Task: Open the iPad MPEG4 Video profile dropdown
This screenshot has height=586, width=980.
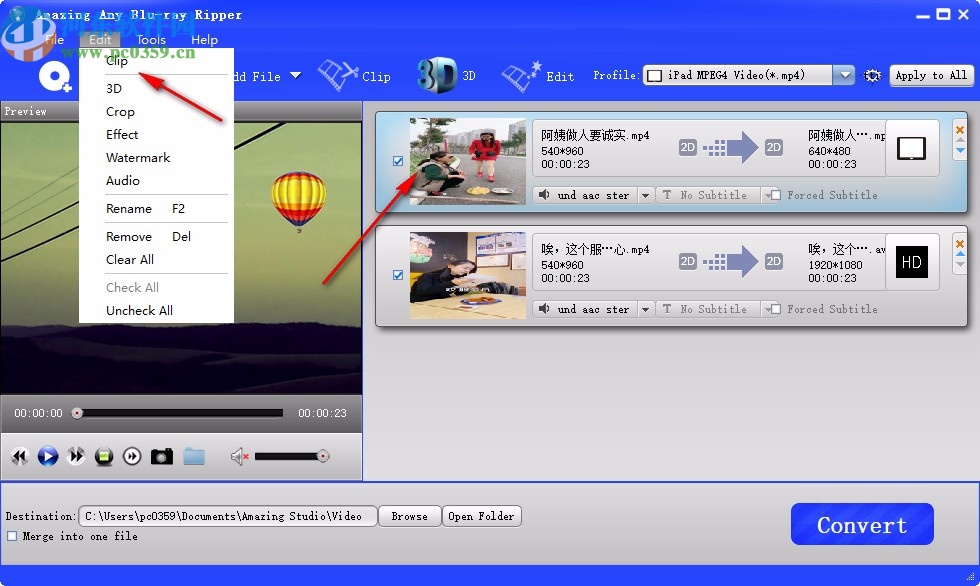Action: click(x=843, y=74)
